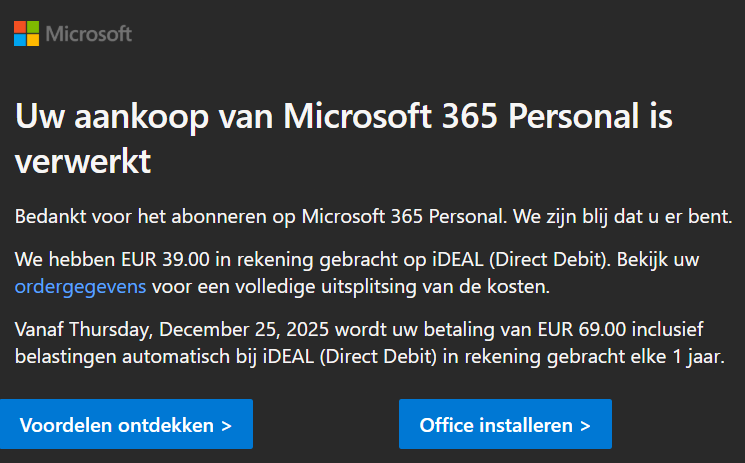Click the red square of the Microsoft logo
This screenshot has width=745, height=463.
click(20, 27)
